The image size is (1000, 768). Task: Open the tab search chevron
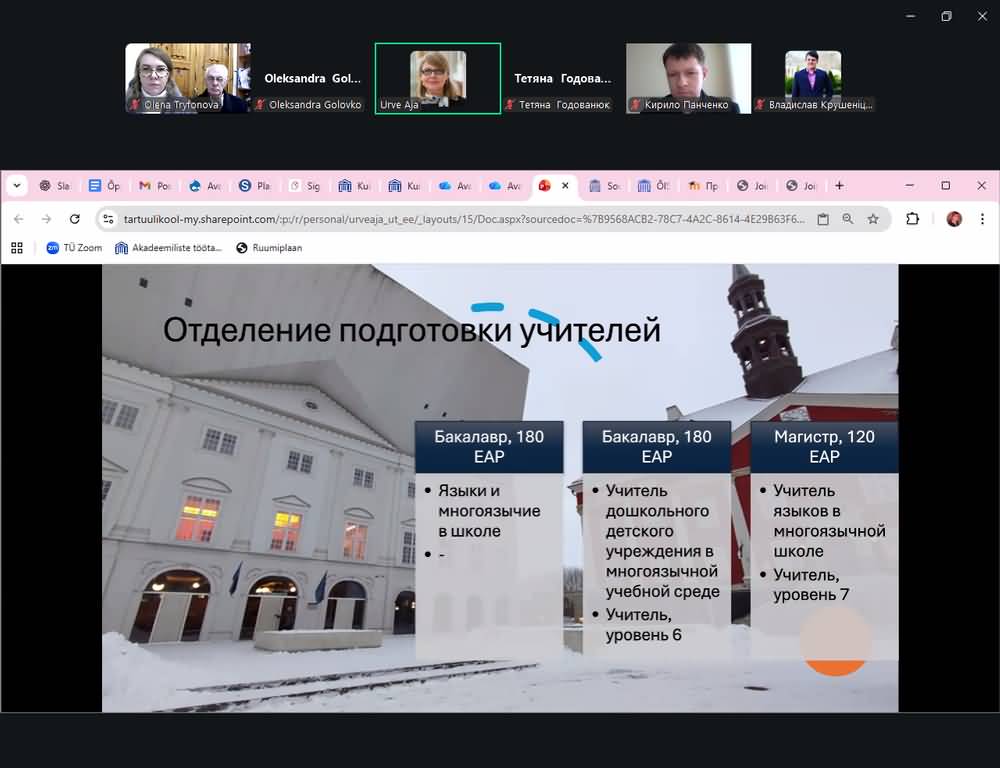[x=15, y=185]
